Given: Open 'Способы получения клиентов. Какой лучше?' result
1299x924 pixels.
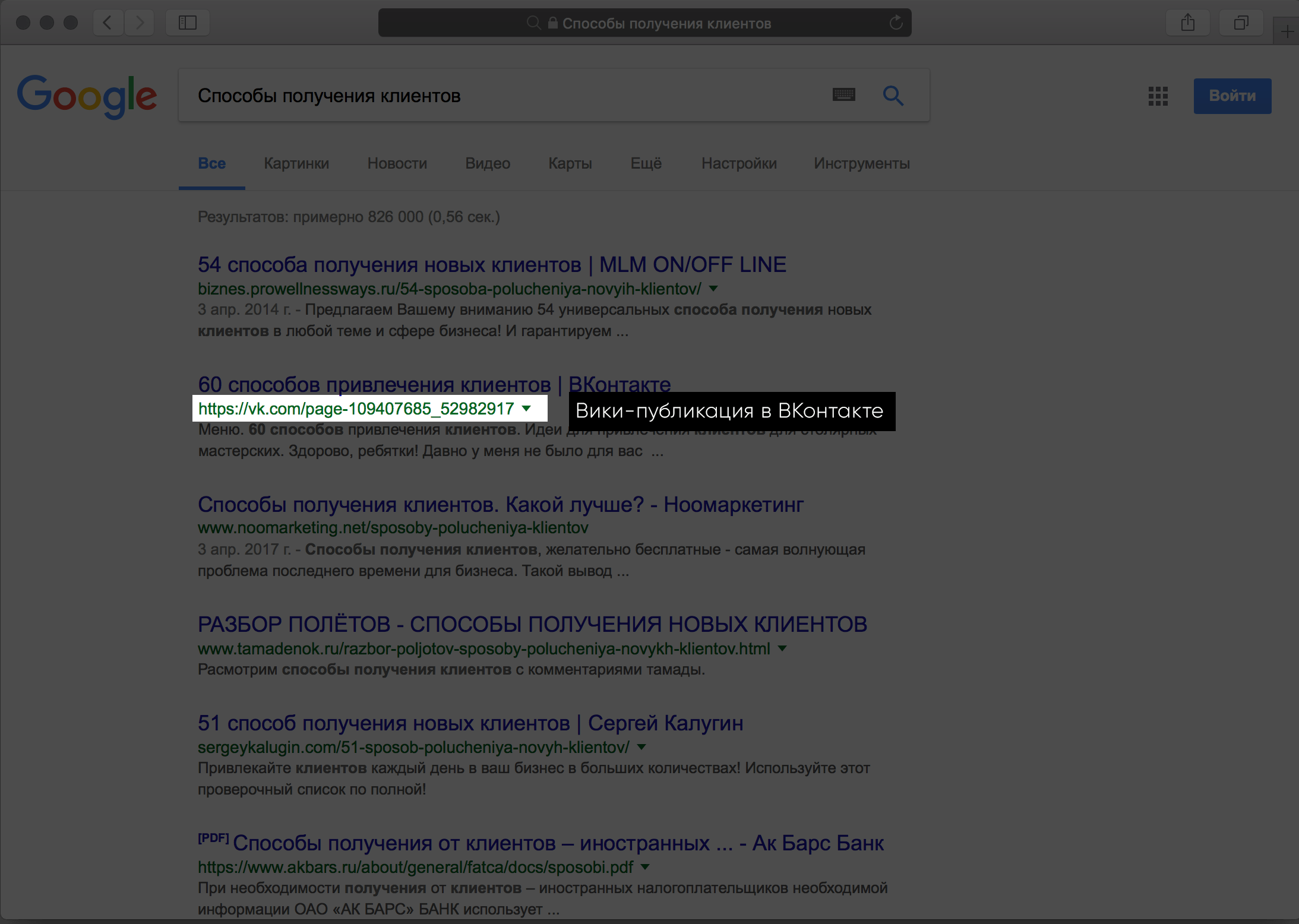Looking at the screenshot, I should click(x=500, y=505).
